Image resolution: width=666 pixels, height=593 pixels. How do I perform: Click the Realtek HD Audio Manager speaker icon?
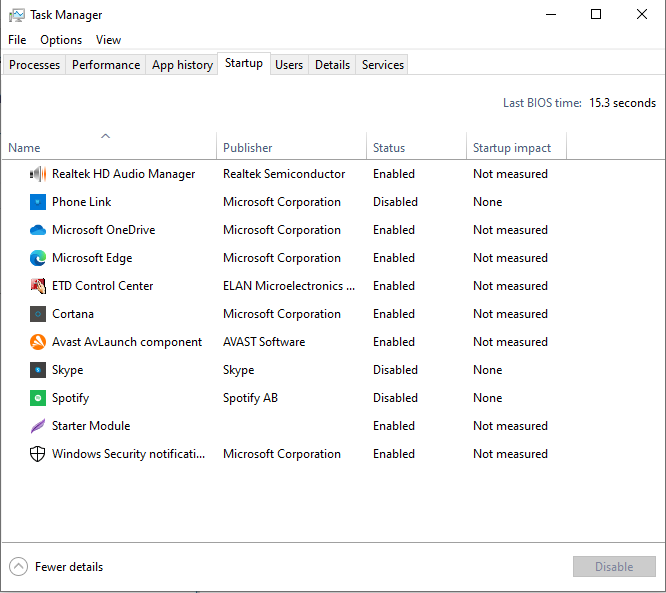pos(38,174)
